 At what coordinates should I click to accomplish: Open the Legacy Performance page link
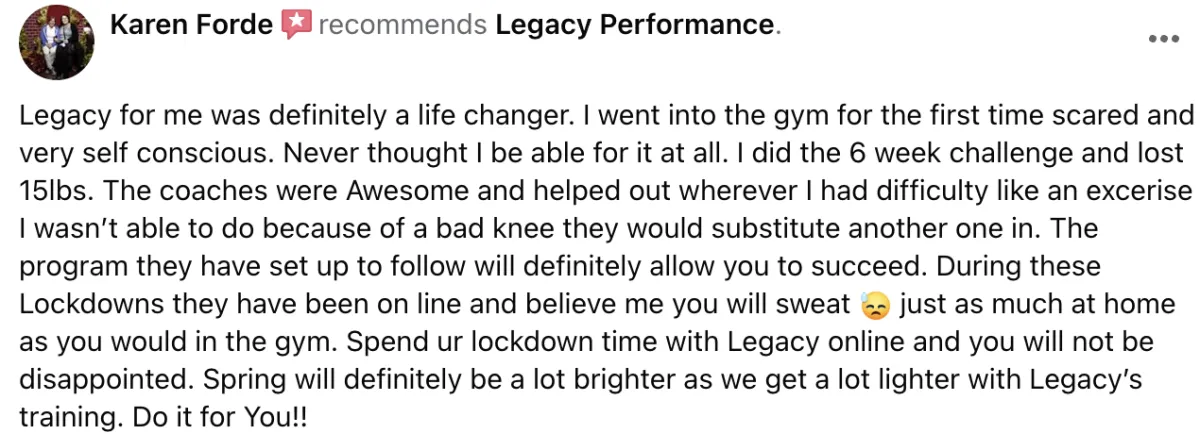click(x=634, y=25)
